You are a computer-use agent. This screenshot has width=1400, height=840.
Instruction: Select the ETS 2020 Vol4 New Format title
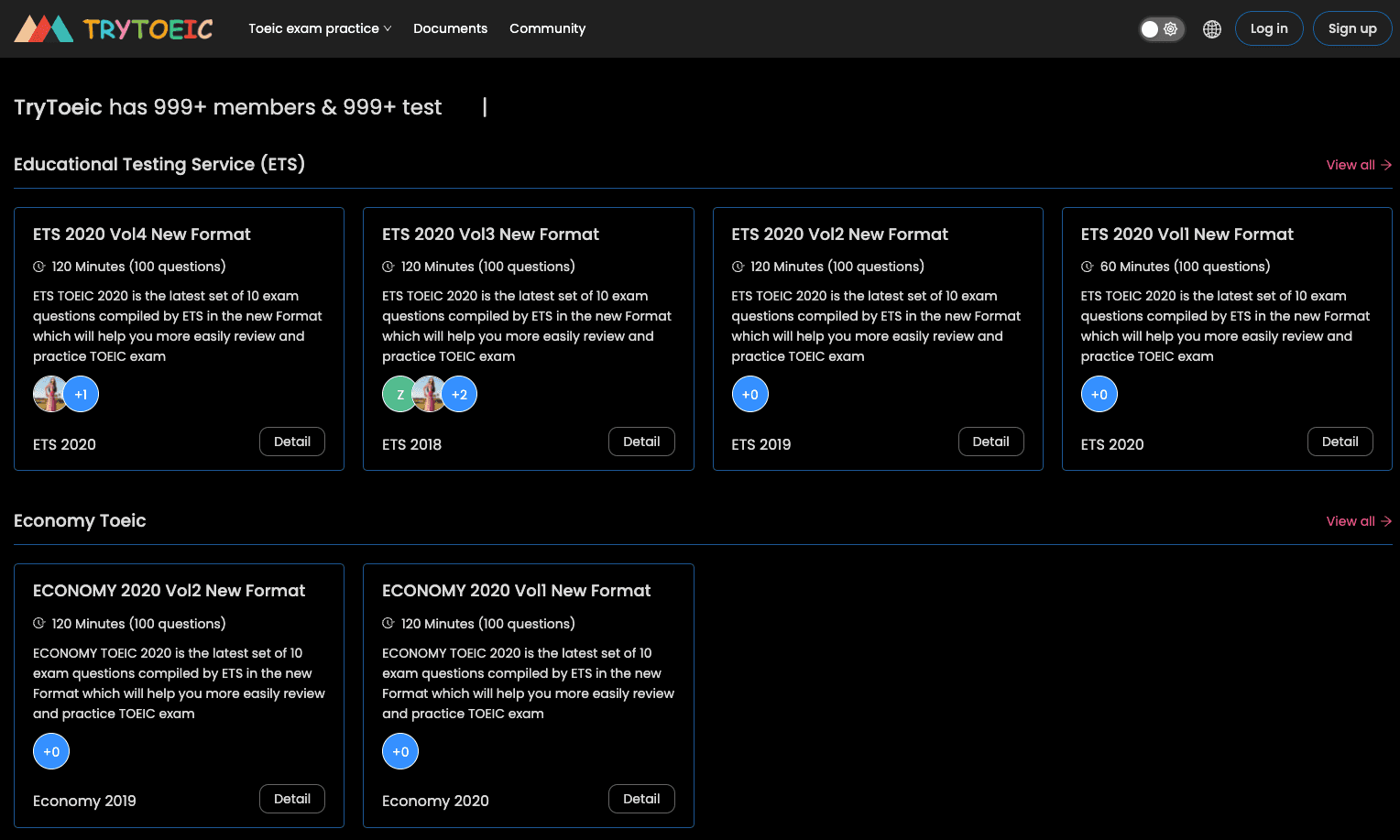coord(142,235)
